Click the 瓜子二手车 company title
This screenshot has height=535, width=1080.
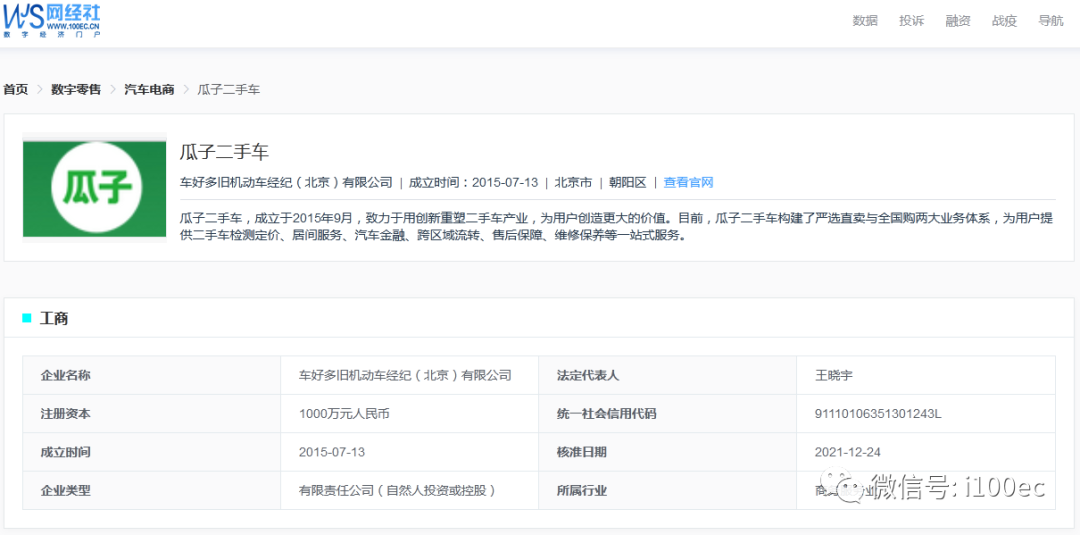224,152
